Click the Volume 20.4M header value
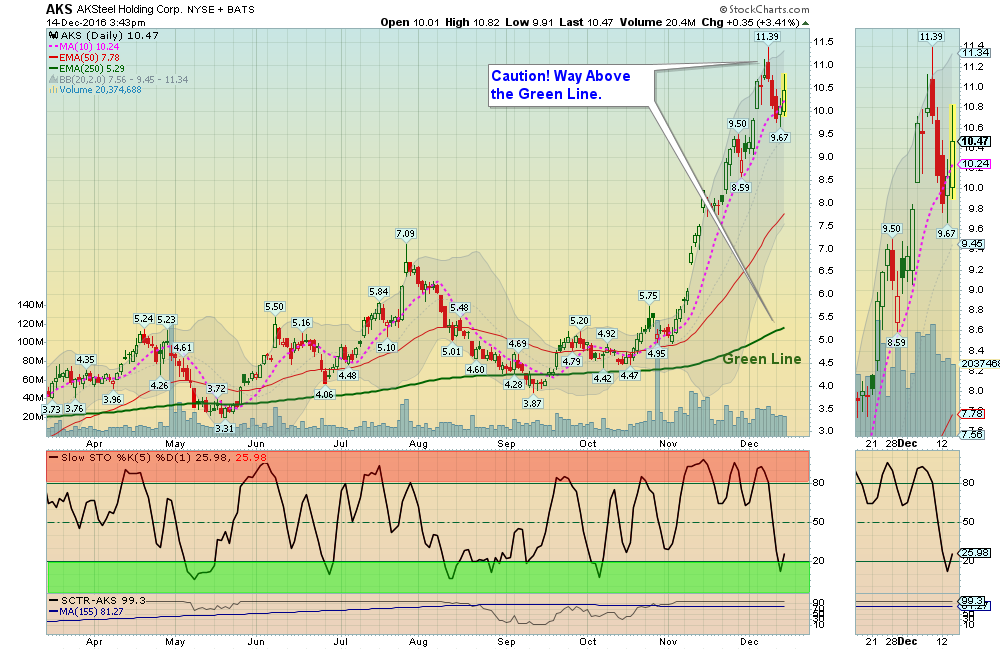 click(x=658, y=22)
